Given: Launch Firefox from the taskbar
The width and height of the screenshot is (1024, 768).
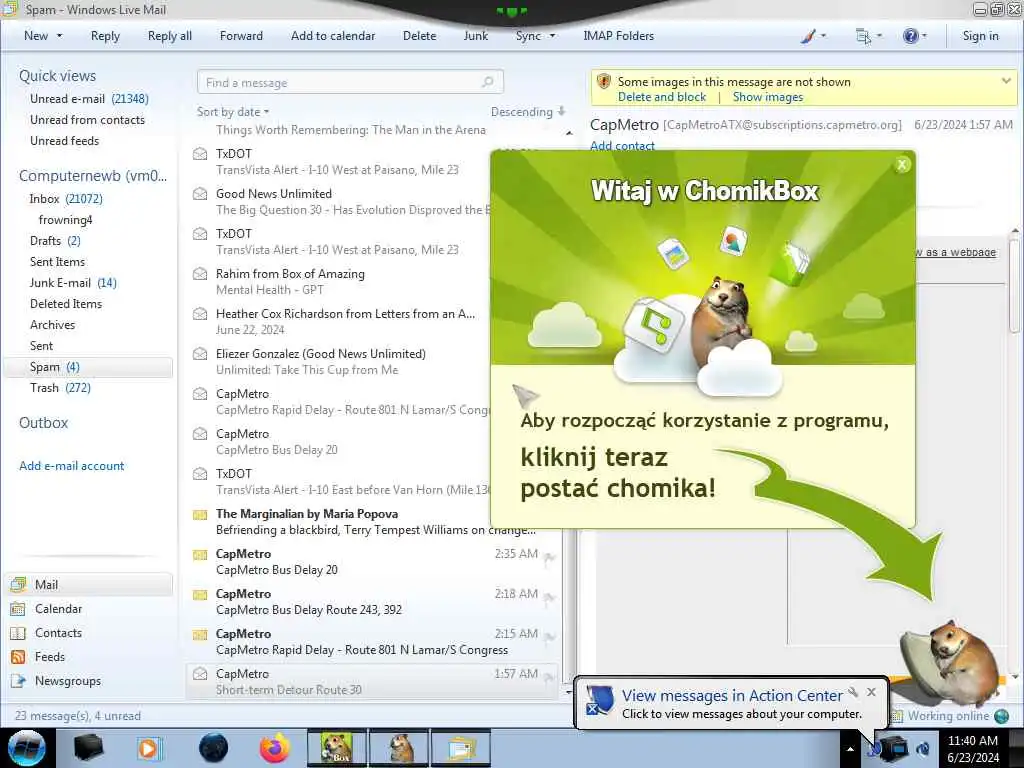Looking at the screenshot, I should tap(274, 748).
